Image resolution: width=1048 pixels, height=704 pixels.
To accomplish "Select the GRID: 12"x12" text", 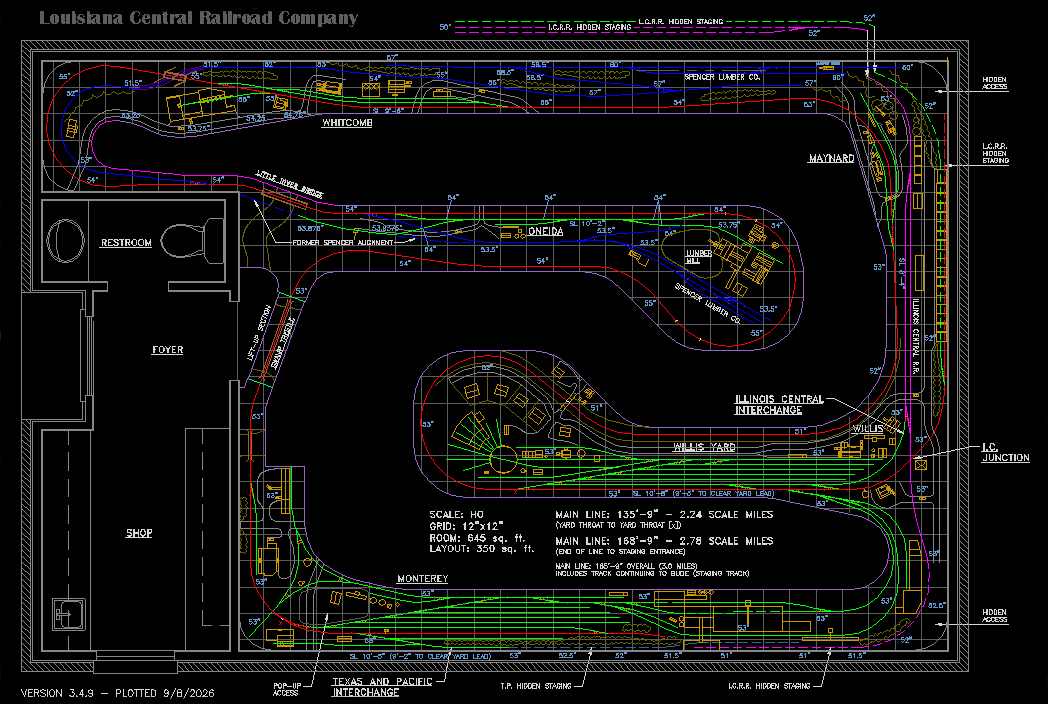I will click(466, 526).
